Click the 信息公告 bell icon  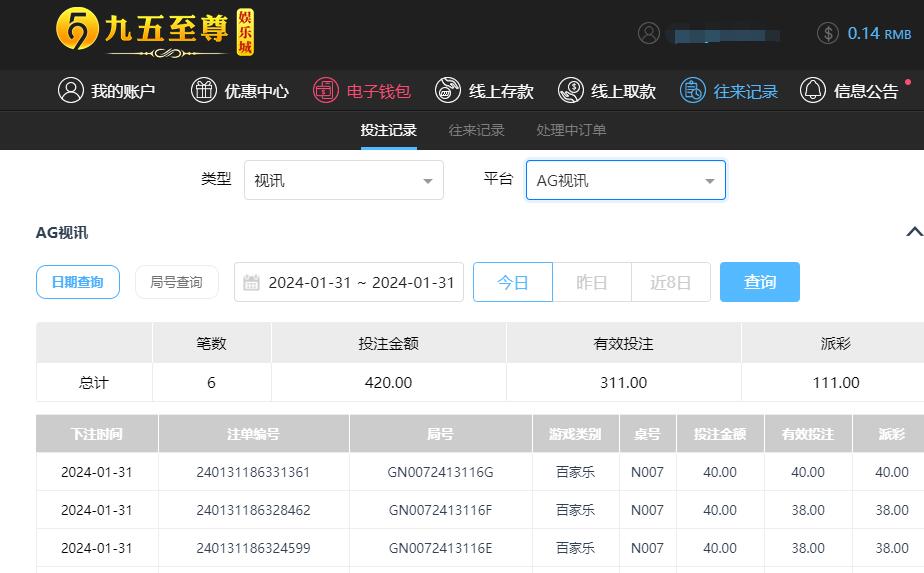(x=813, y=90)
